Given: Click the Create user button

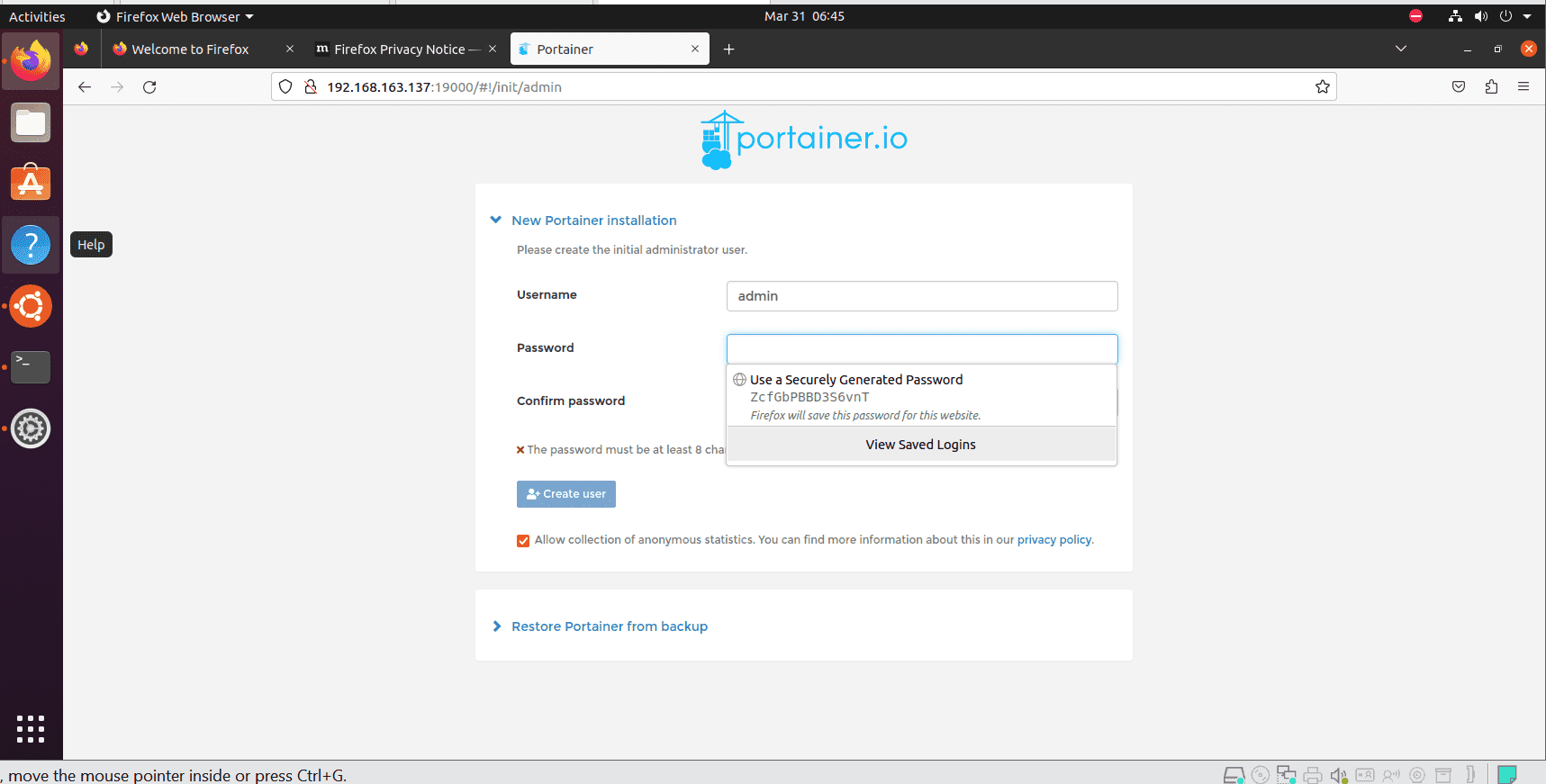Looking at the screenshot, I should click(566, 494).
